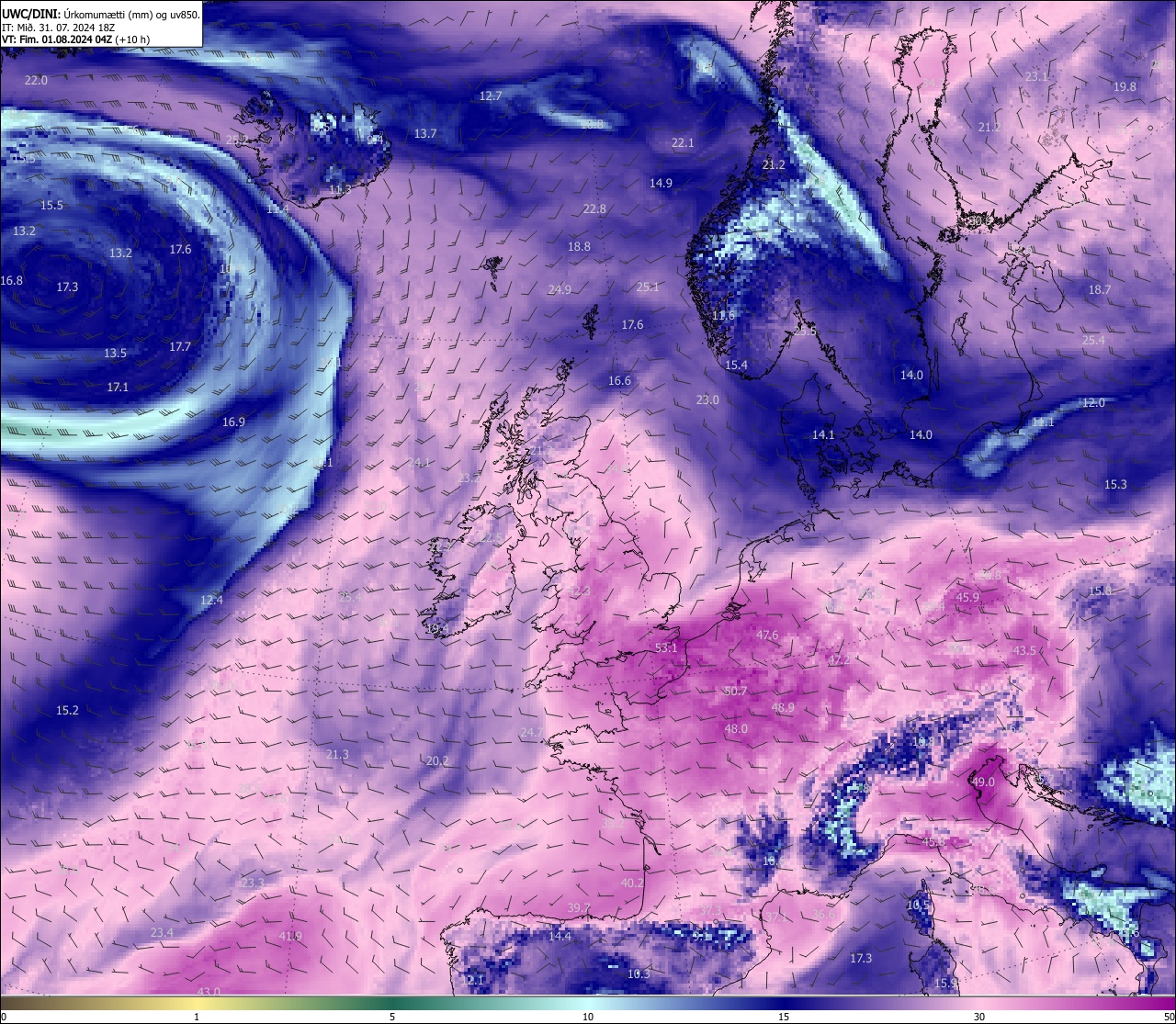Click the valid time 'VT: Fim. 01.08.2024 04Z (+10 h)'
This screenshot has width=1176, height=1024.
click(x=76, y=39)
